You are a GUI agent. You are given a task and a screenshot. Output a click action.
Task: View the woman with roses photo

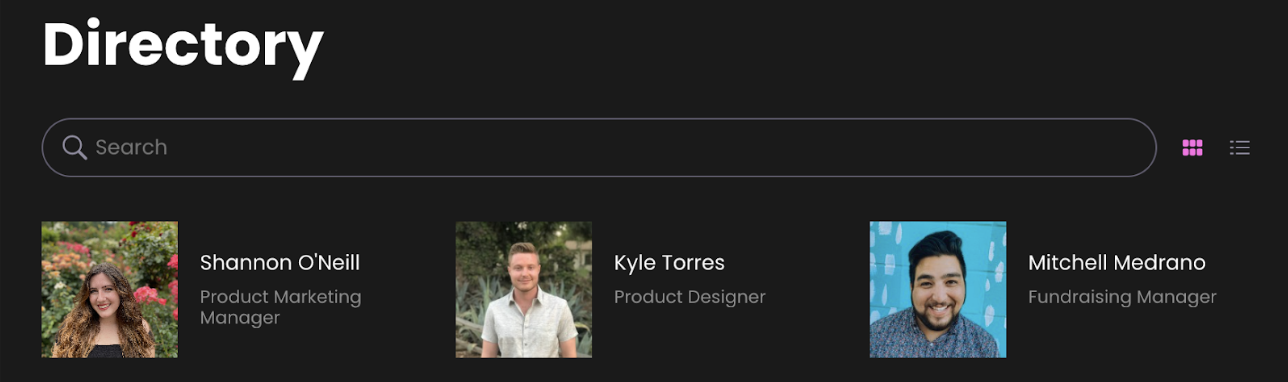110,290
